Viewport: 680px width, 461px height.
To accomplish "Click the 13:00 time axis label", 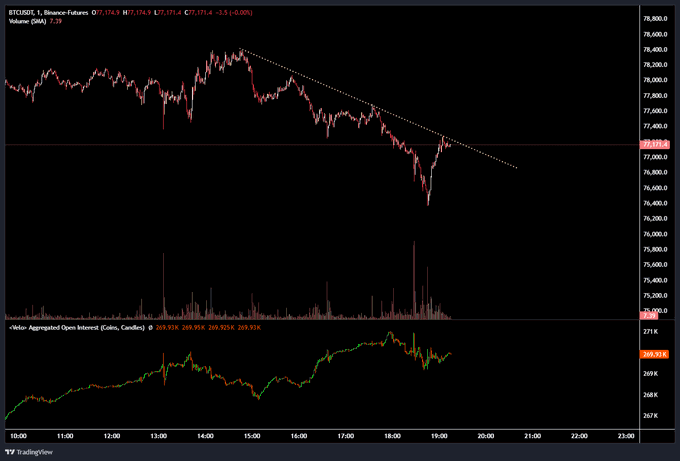I will (x=159, y=436).
